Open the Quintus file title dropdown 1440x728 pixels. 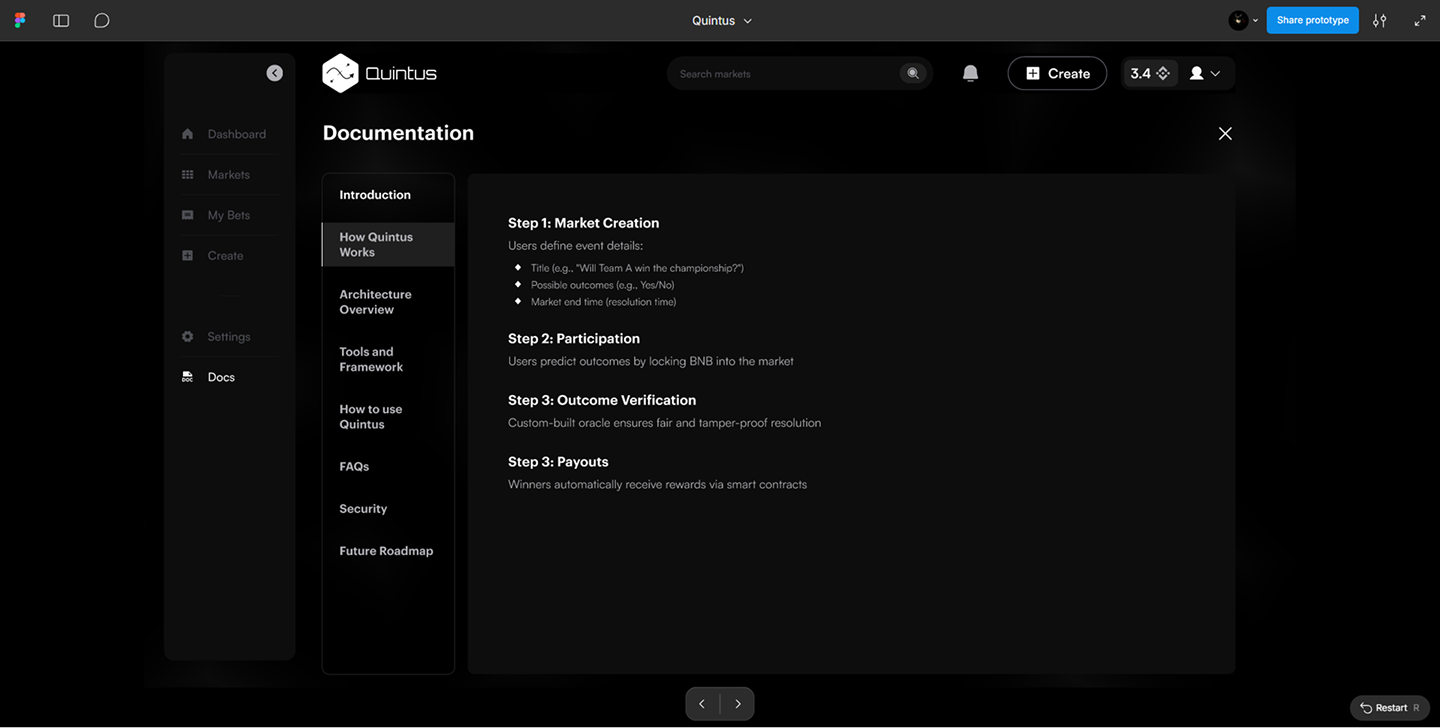722,20
